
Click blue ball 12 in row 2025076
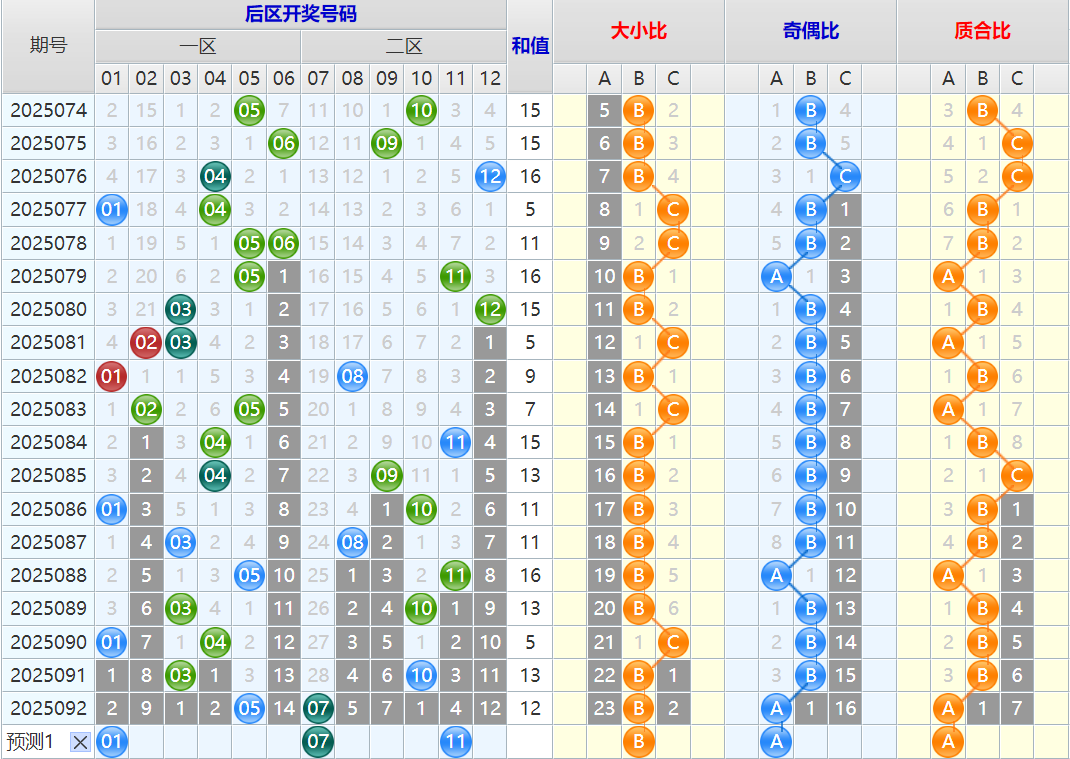coord(490,176)
